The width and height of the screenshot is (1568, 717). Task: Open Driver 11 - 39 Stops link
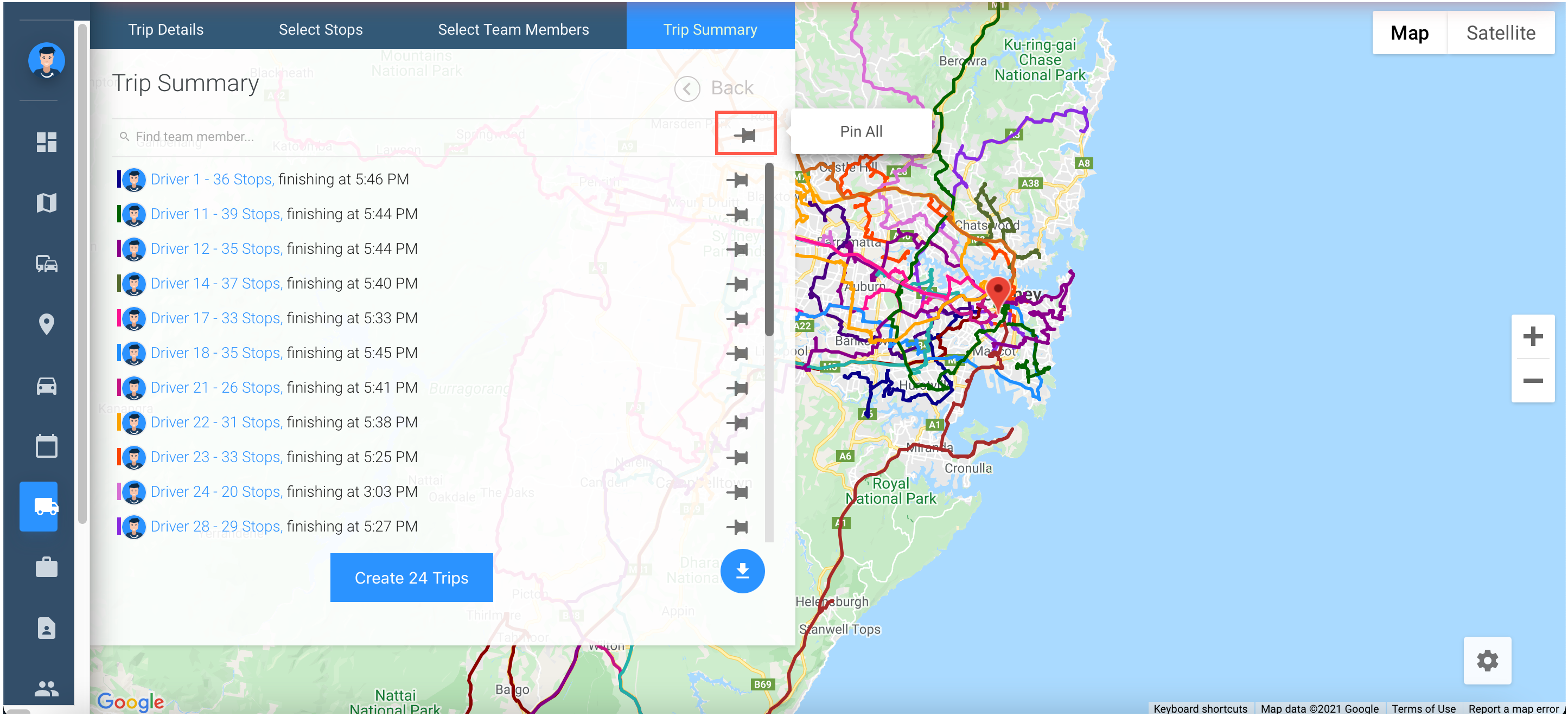click(x=216, y=214)
